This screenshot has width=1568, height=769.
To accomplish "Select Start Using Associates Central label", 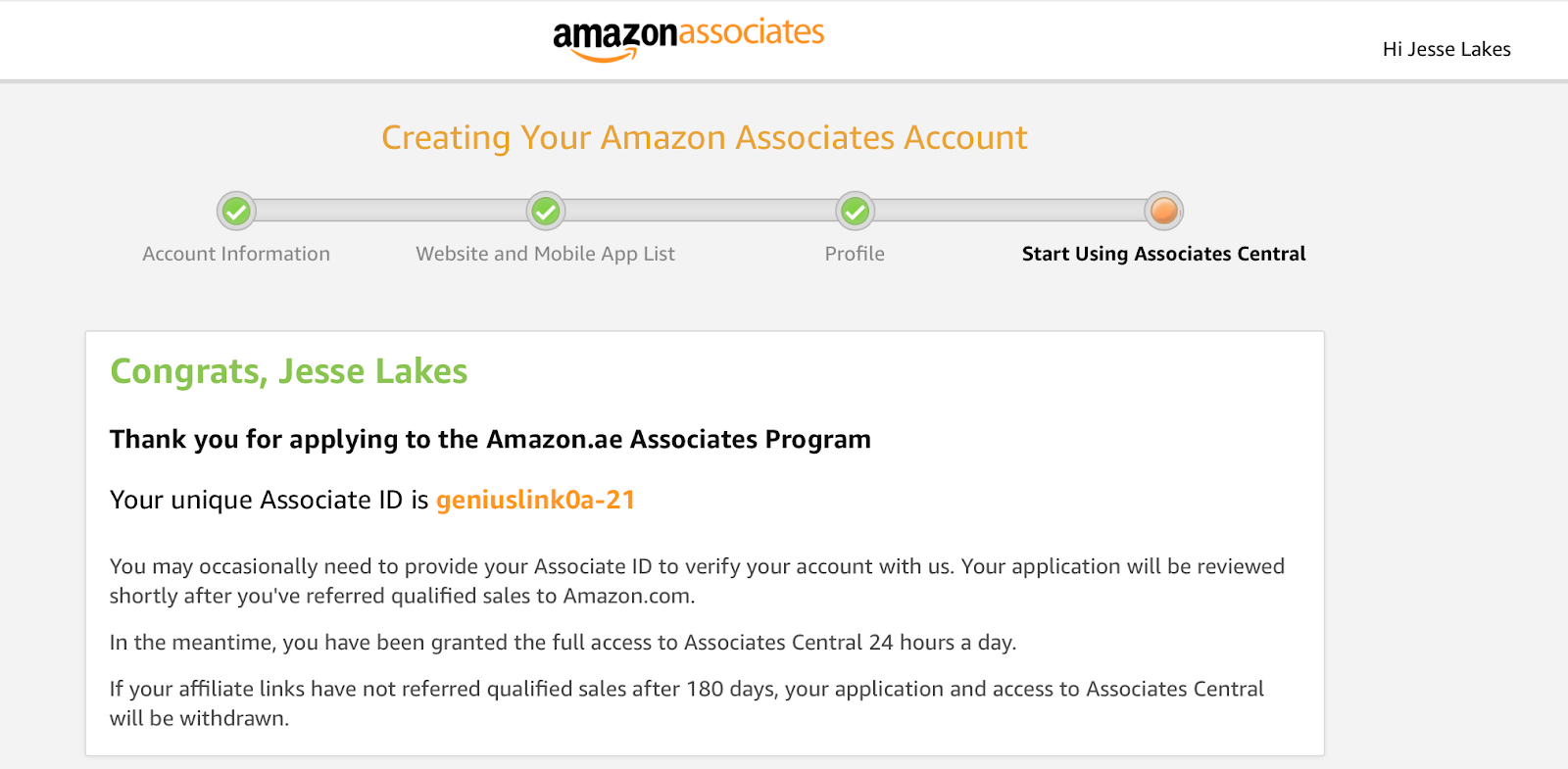I will tap(1163, 254).
